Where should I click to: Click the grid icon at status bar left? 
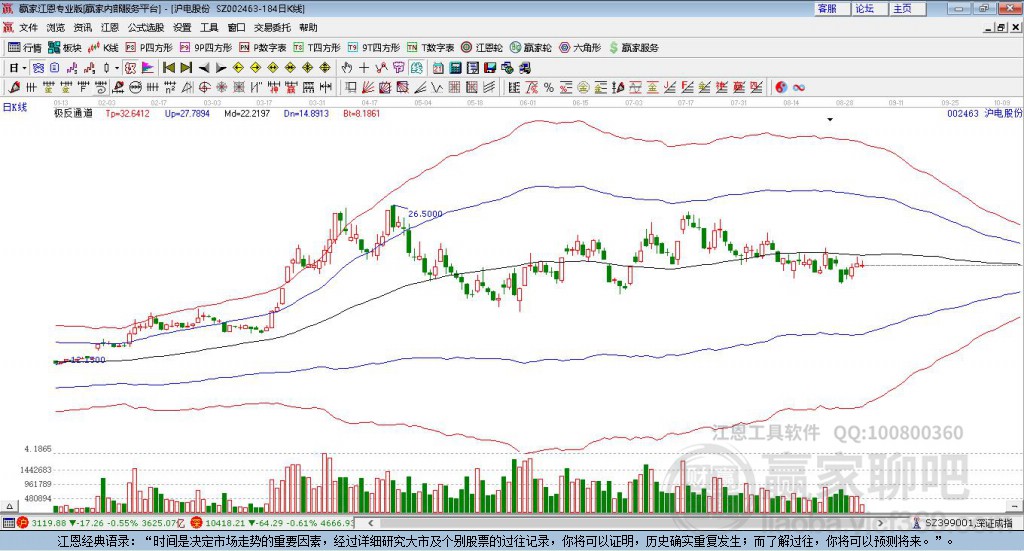[x=8, y=523]
